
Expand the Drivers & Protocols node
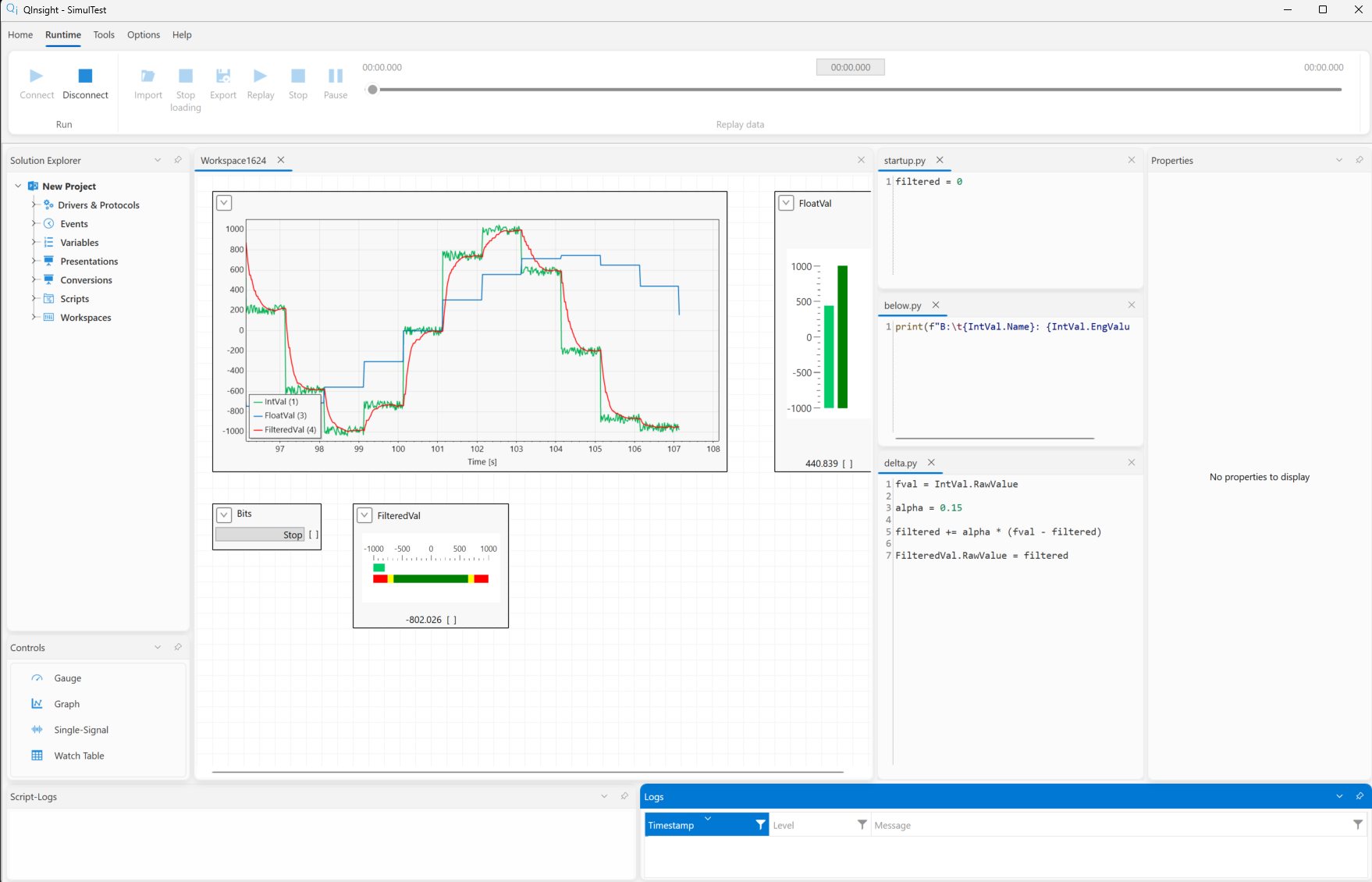click(34, 204)
